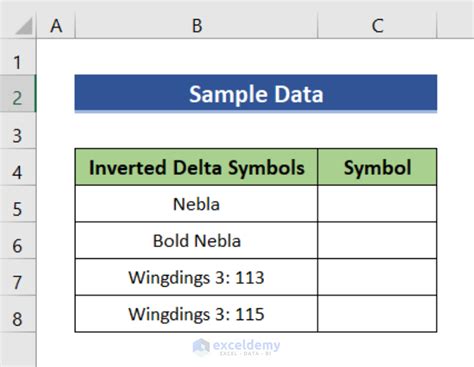Viewport: 474px width, 367px height.
Task: Select the Wingdings 3: 115 cell
Action: pyautogui.click(x=197, y=314)
